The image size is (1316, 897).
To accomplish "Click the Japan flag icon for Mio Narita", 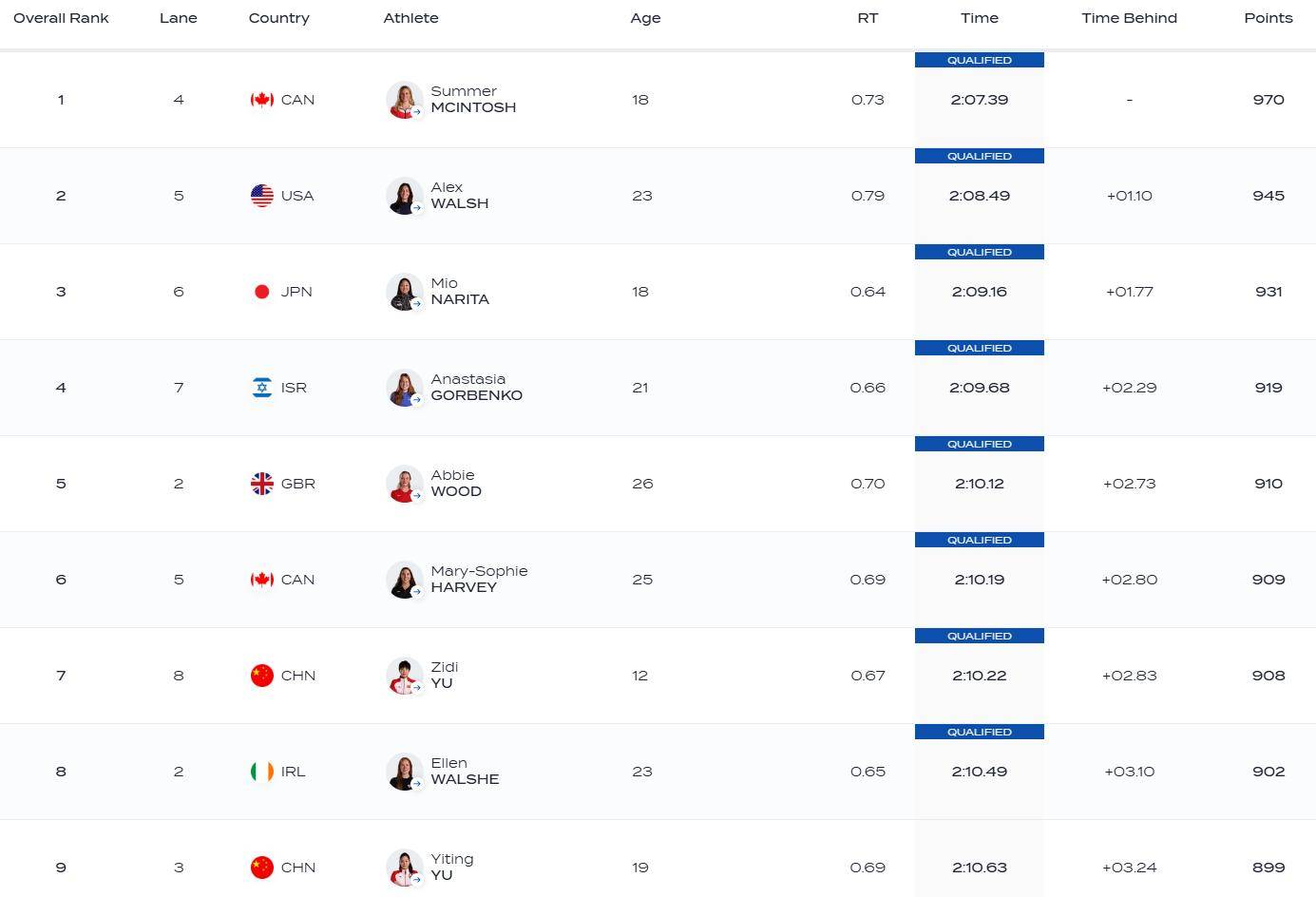I will (x=262, y=292).
